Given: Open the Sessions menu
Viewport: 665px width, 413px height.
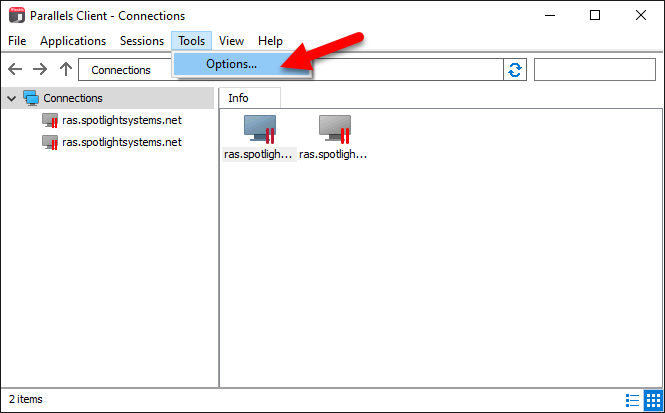Looking at the screenshot, I should (x=141, y=41).
